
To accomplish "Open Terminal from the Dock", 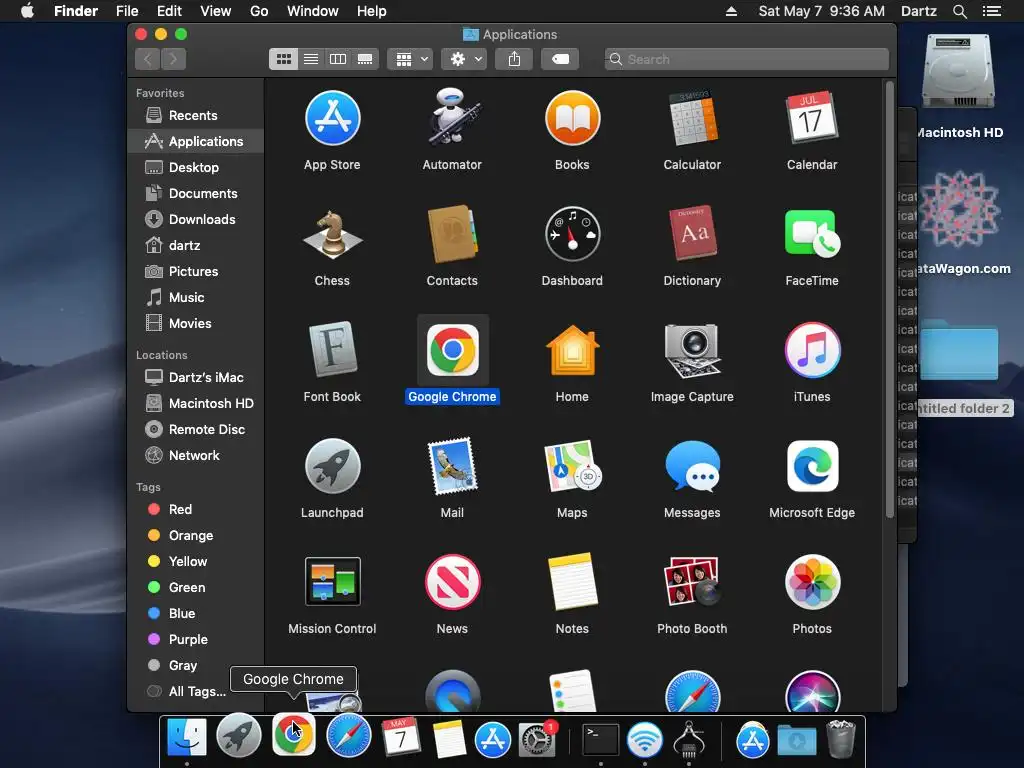I will click(x=601, y=739).
